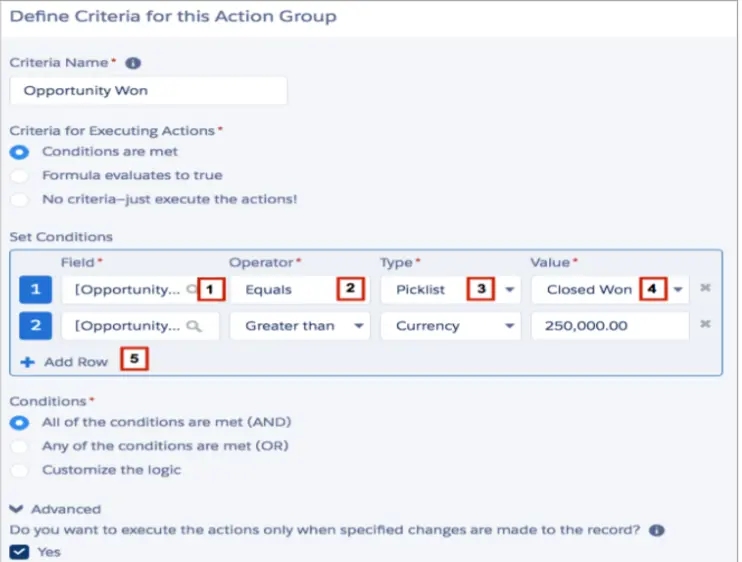Click the 250,000.00 value field
The height and width of the screenshot is (562, 742).
(610, 326)
